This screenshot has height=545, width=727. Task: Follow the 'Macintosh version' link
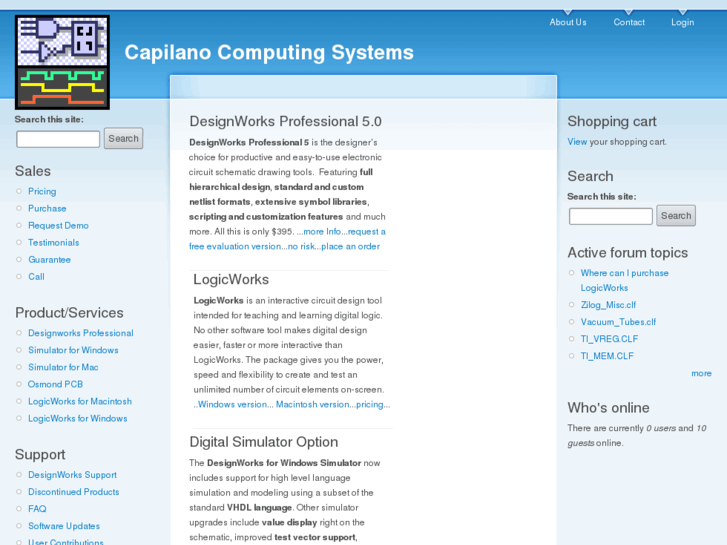(x=312, y=404)
